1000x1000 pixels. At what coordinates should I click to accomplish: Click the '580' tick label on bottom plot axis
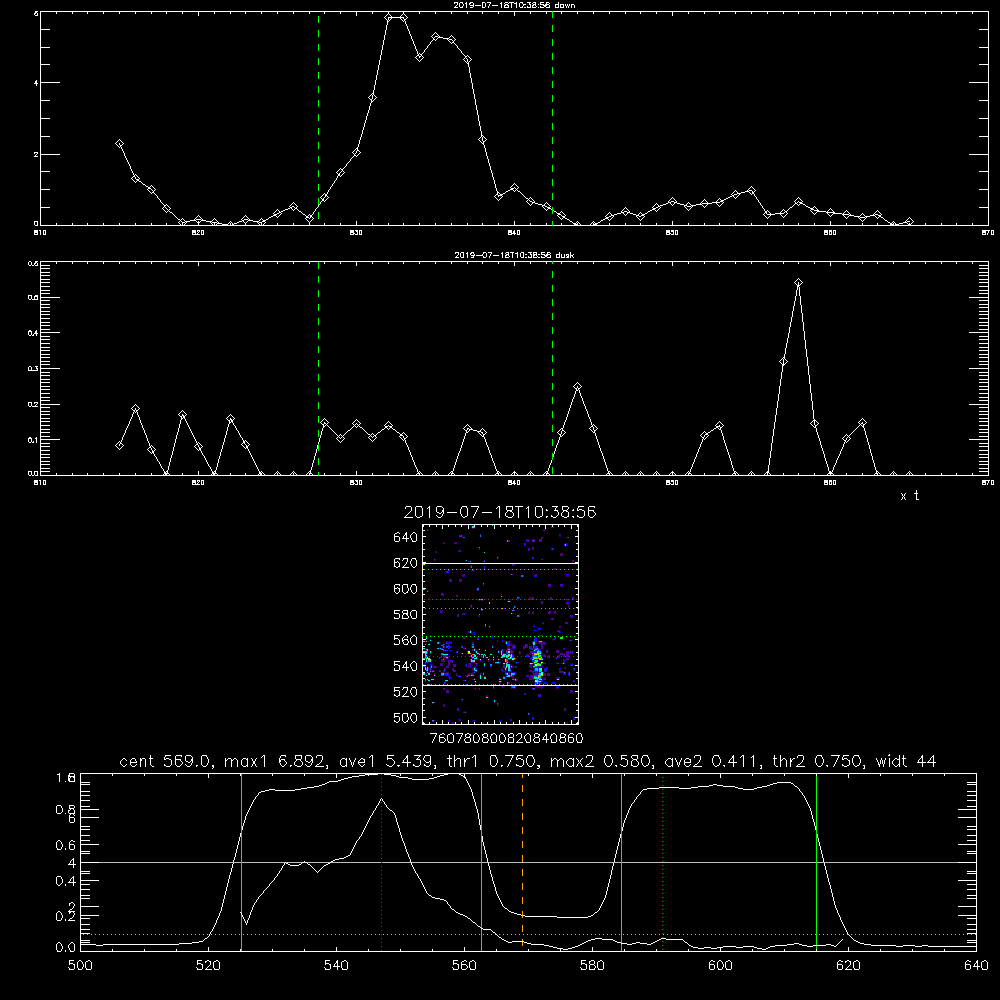point(592,966)
